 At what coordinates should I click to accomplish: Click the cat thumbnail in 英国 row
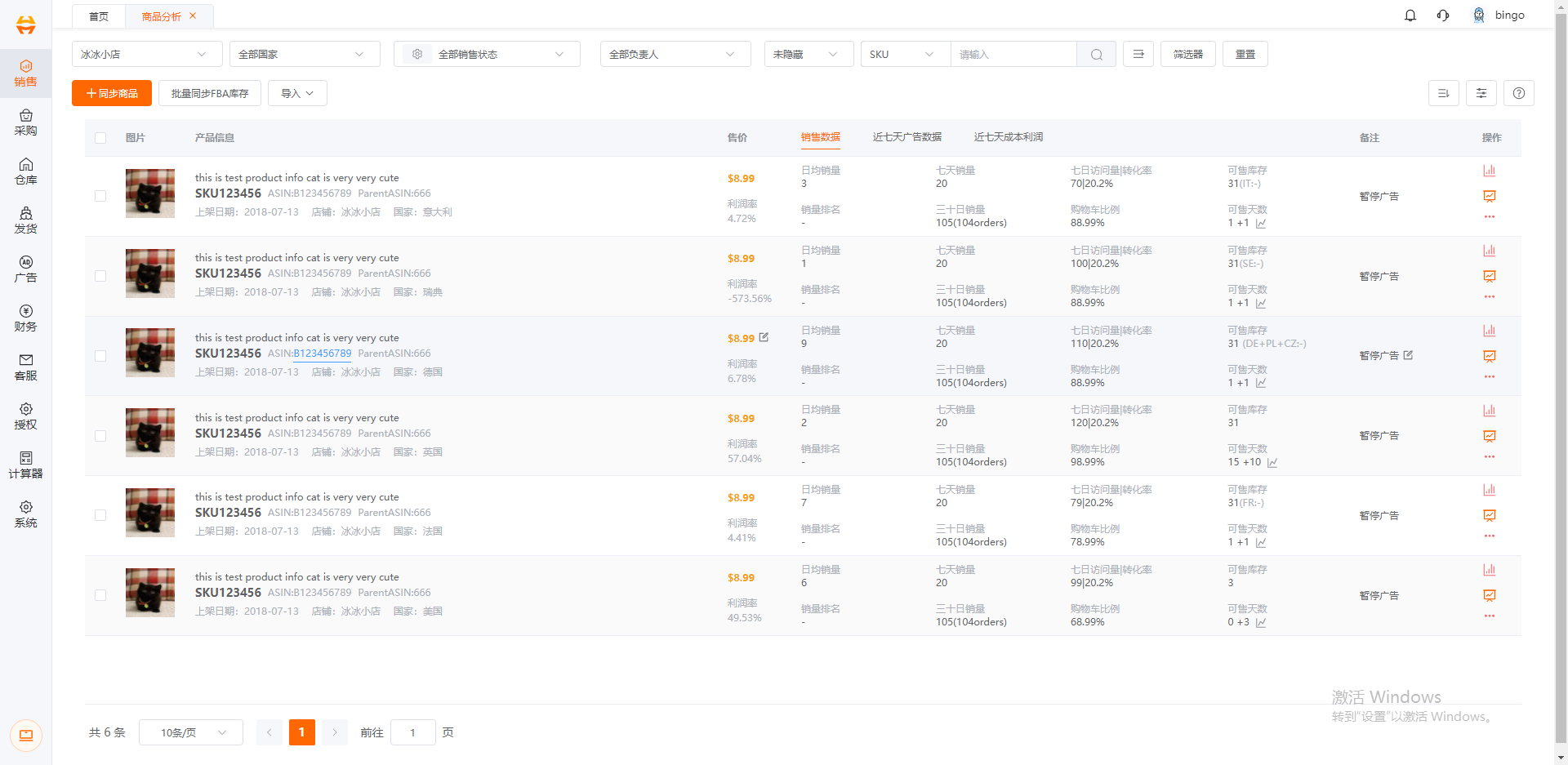point(150,433)
